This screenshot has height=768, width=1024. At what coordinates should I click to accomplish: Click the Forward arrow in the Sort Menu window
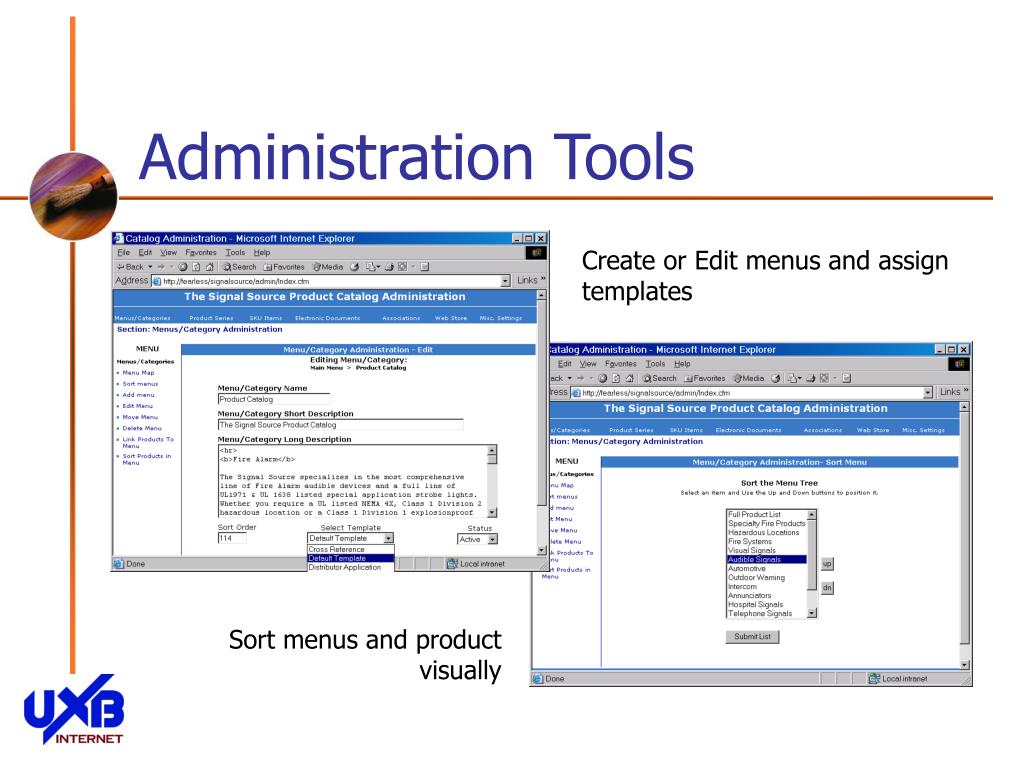click(581, 378)
